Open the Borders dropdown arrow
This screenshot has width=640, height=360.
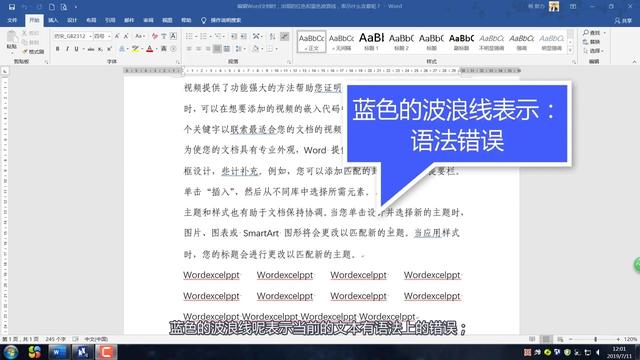click(x=276, y=49)
